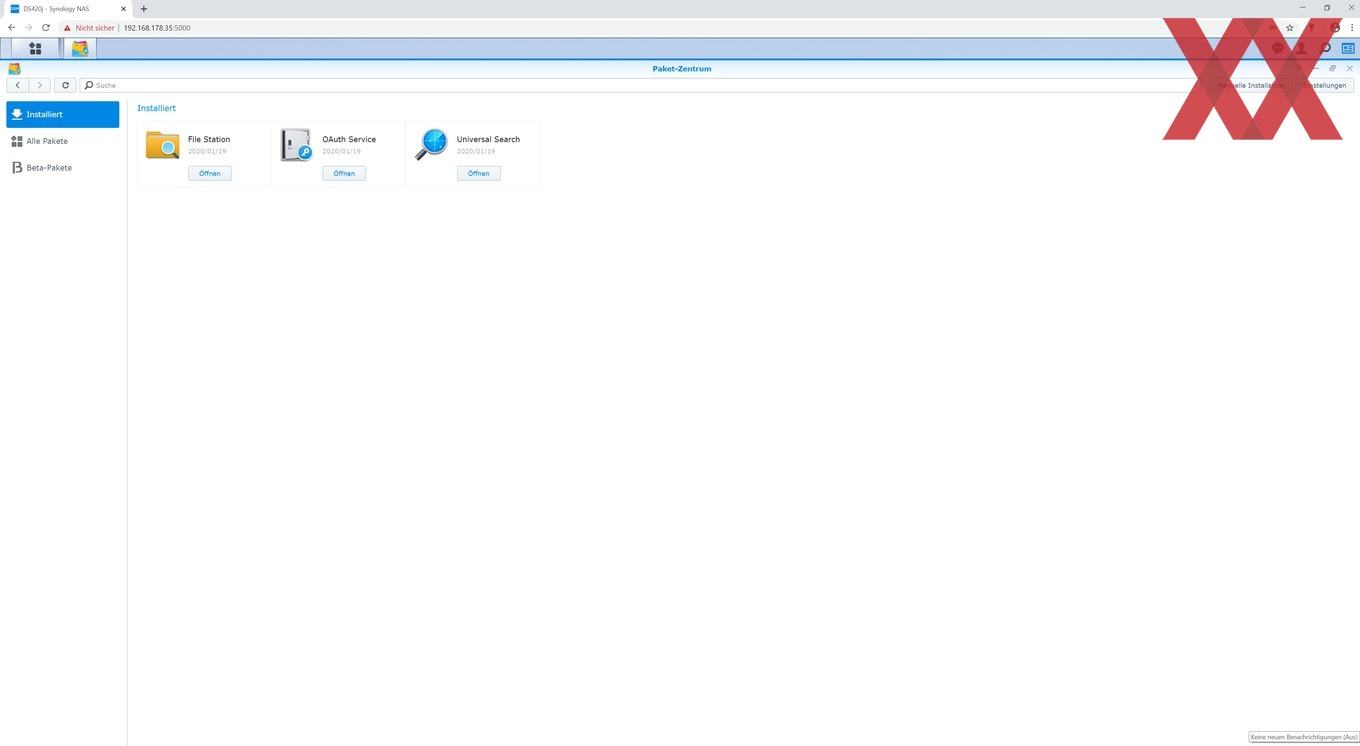Open Universal Search with Öffnen button

click(479, 173)
